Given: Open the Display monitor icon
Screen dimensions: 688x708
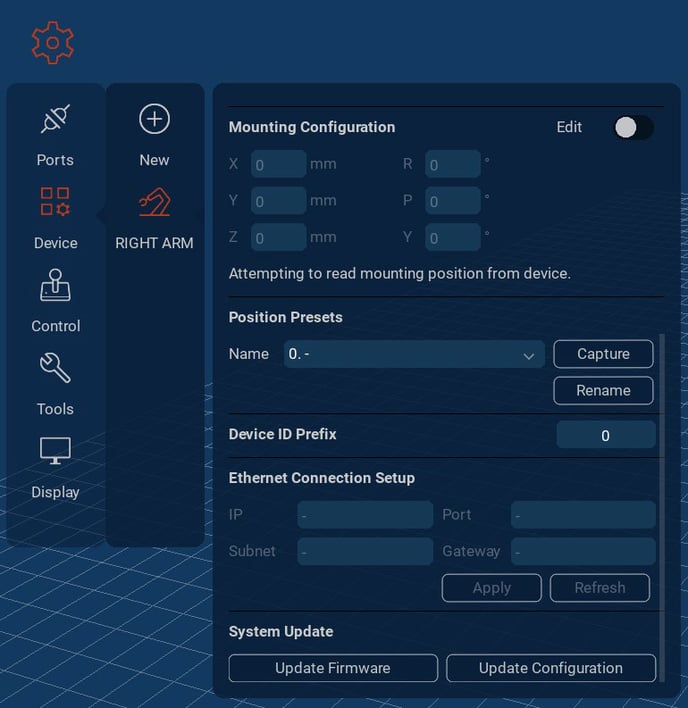Looking at the screenshot, I should 55,450.
